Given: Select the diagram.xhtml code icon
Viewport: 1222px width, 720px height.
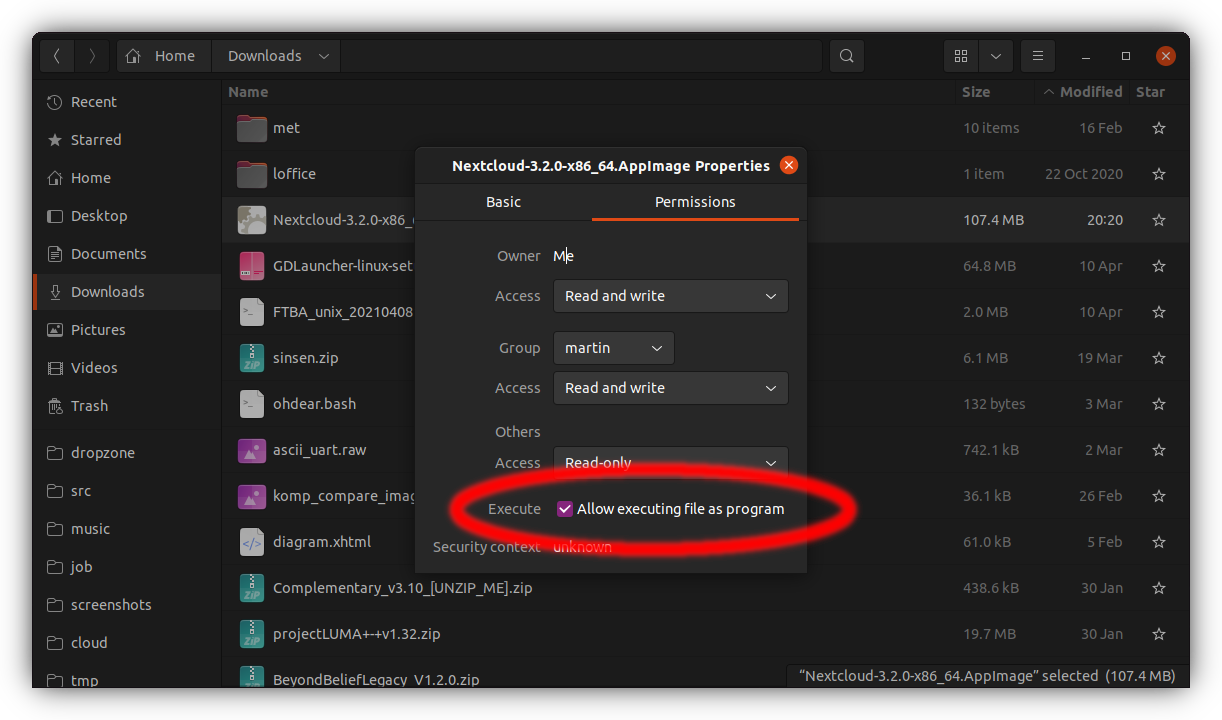Looking at the screenshot, I should (252, 542).
